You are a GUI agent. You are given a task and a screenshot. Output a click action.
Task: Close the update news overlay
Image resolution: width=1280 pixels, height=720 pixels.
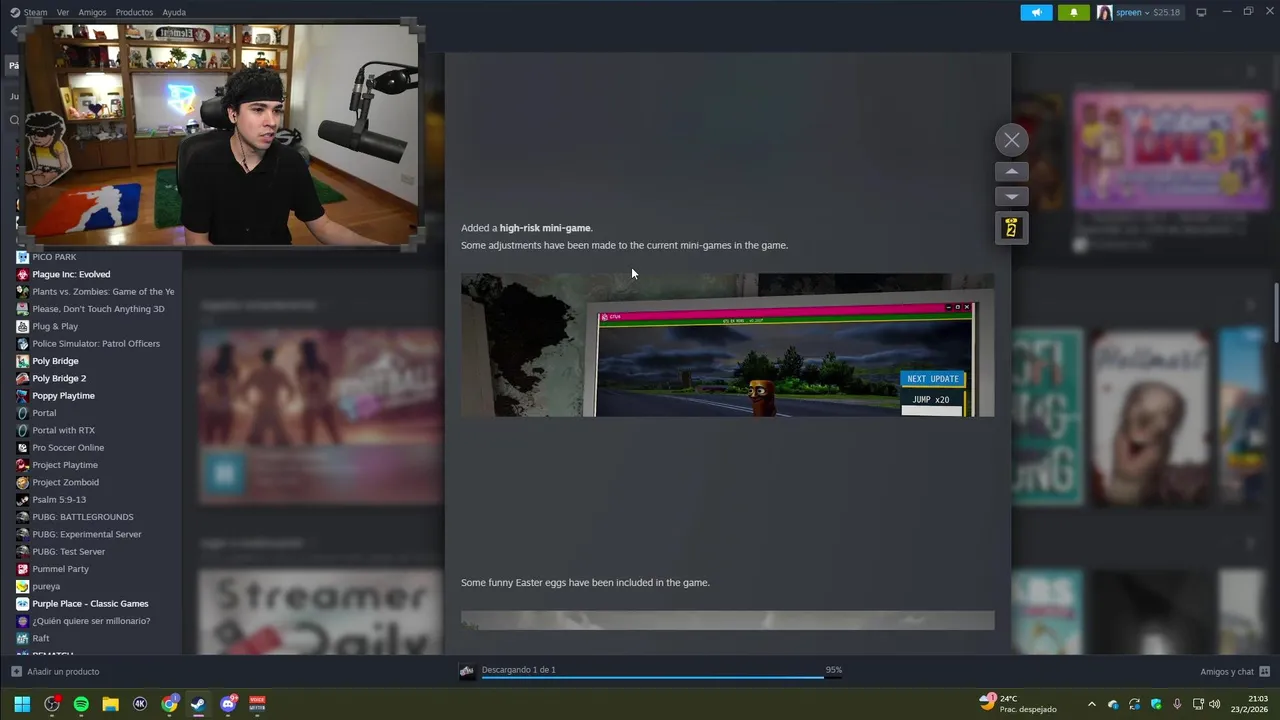[1011, 140]
